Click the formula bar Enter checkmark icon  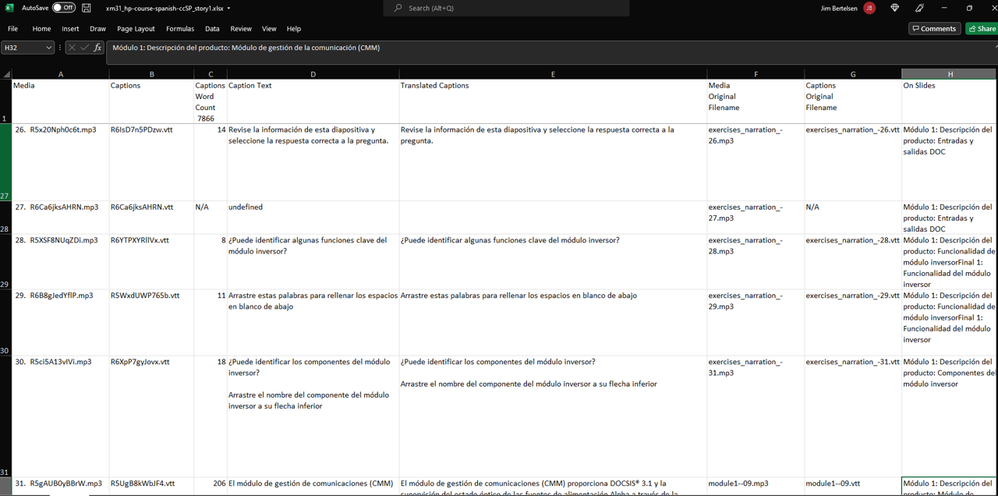pyautogui.click(x=85, y=48)
